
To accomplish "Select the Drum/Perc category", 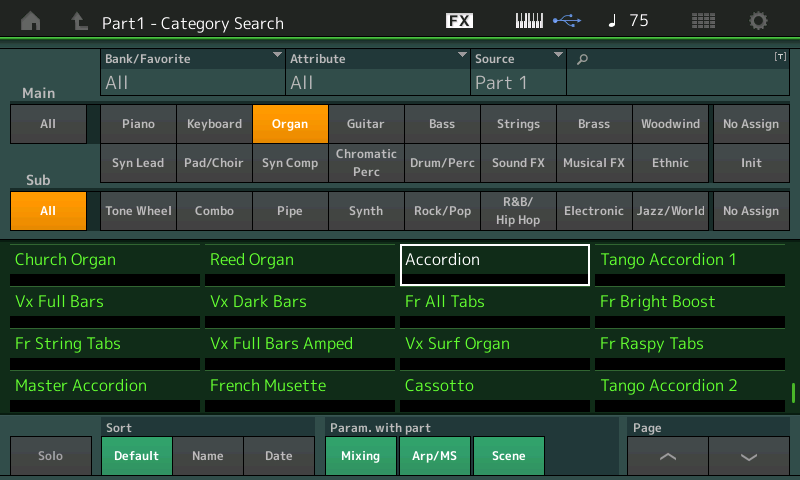I will tap(442, 163).
